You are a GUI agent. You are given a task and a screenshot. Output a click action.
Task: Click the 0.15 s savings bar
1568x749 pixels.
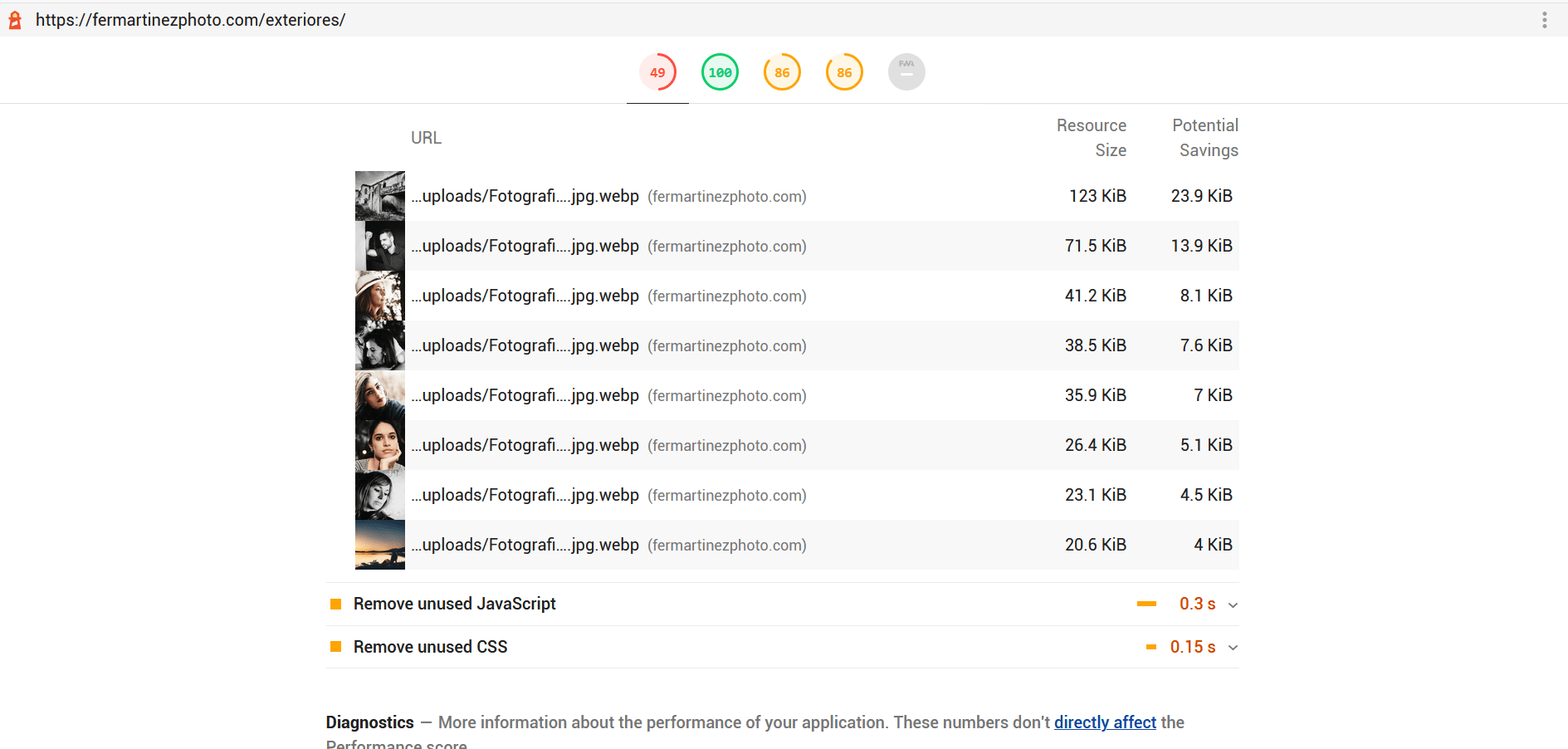[1151, 647]
